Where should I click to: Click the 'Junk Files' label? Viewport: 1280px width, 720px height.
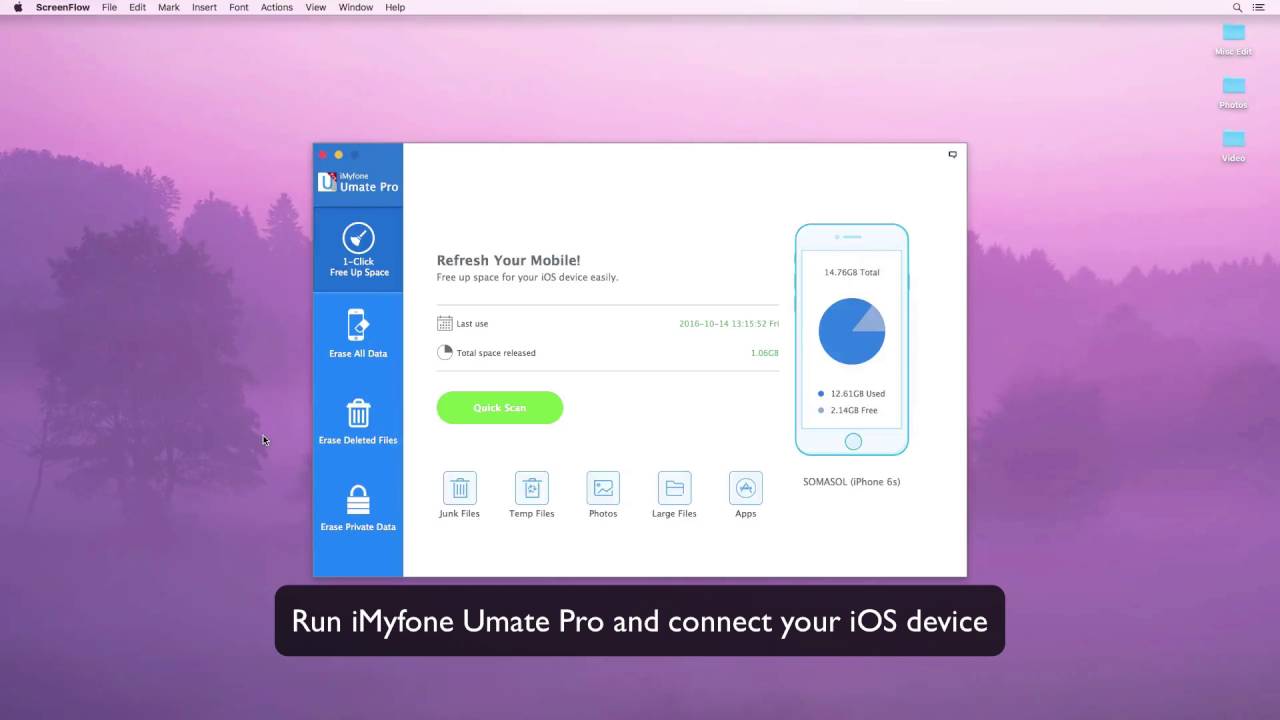pyautogui.click(x=459, y=514)
